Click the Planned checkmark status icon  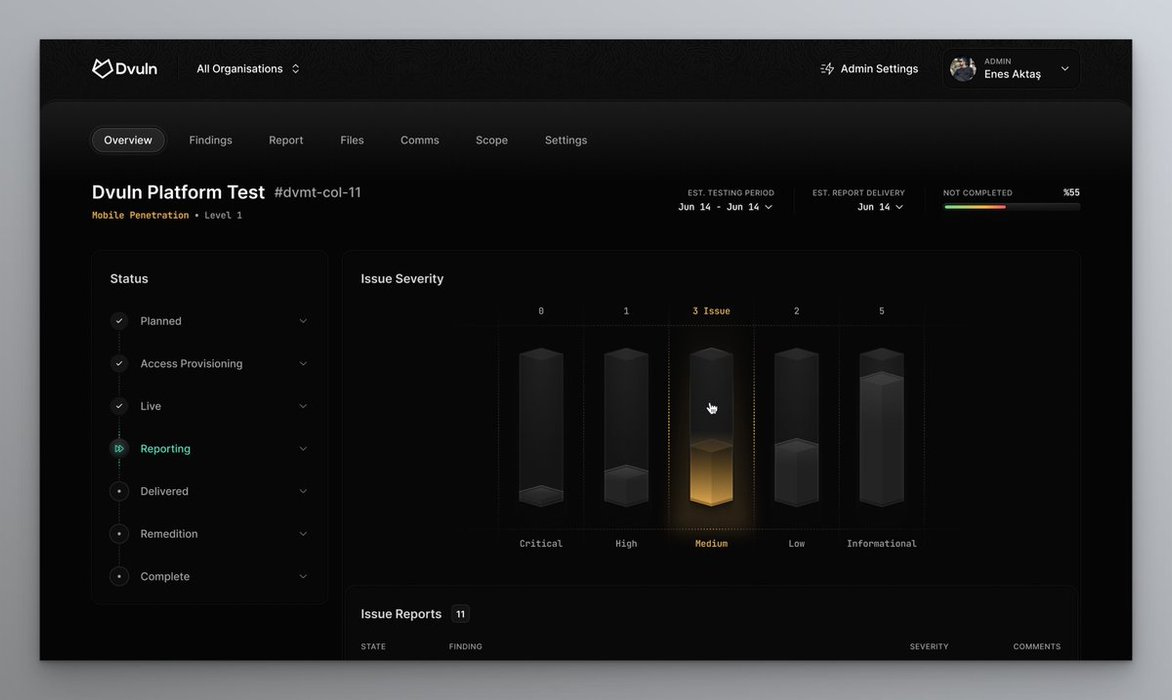coord(119,321)
